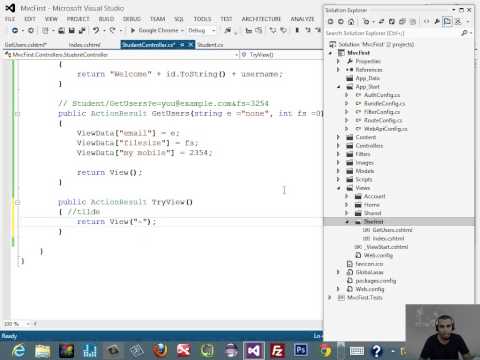Expand the References node
The image size is (480, 360).
click(338, 70)
